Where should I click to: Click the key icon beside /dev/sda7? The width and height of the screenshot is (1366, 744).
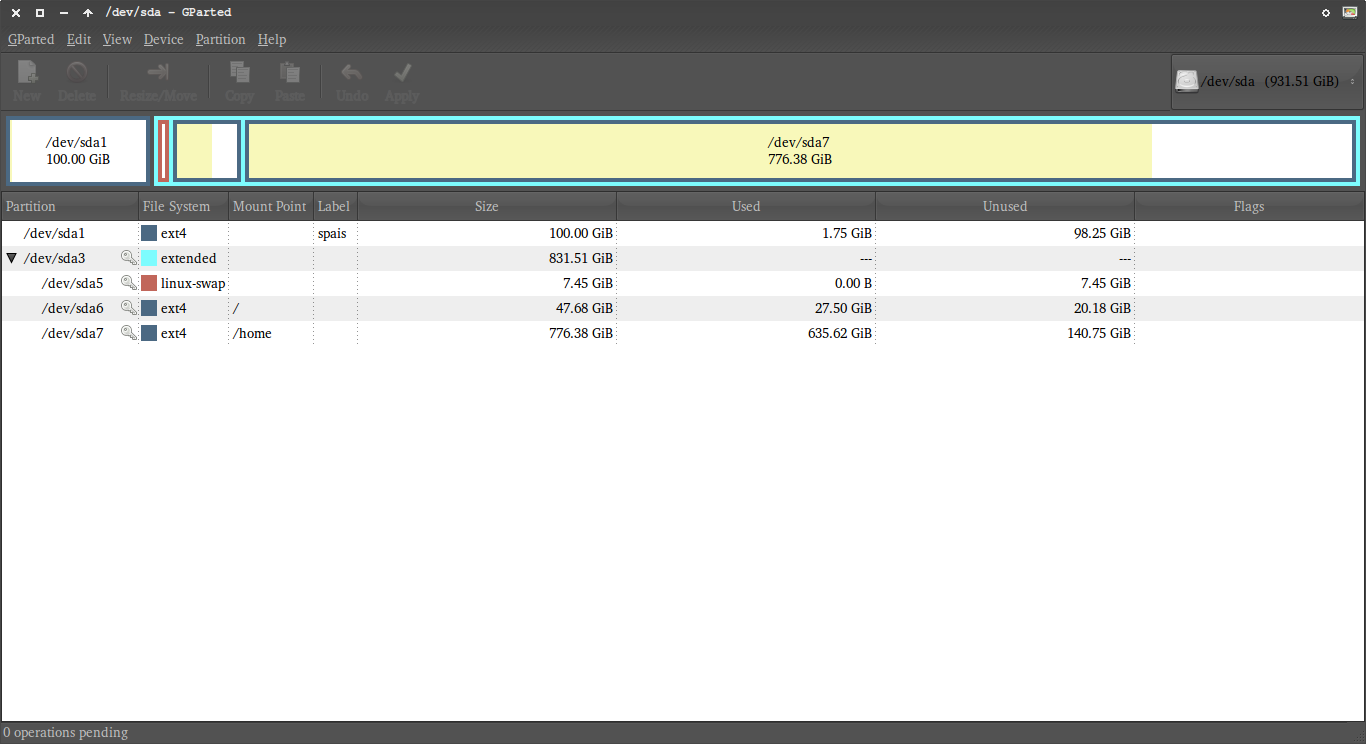tap(129, 333)
